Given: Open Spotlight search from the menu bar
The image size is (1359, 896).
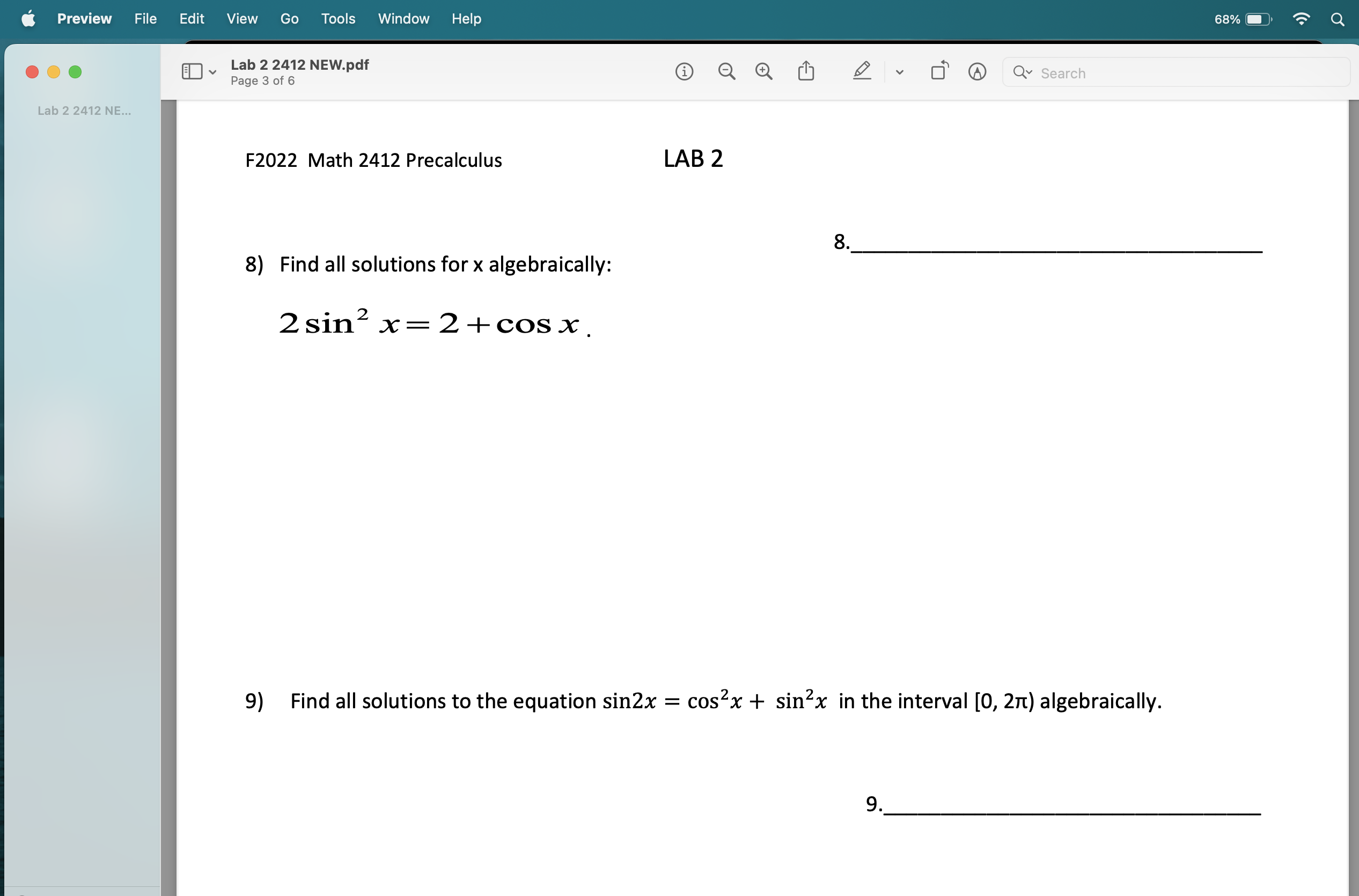Looking at the screenshot, I should (1338, 19).
